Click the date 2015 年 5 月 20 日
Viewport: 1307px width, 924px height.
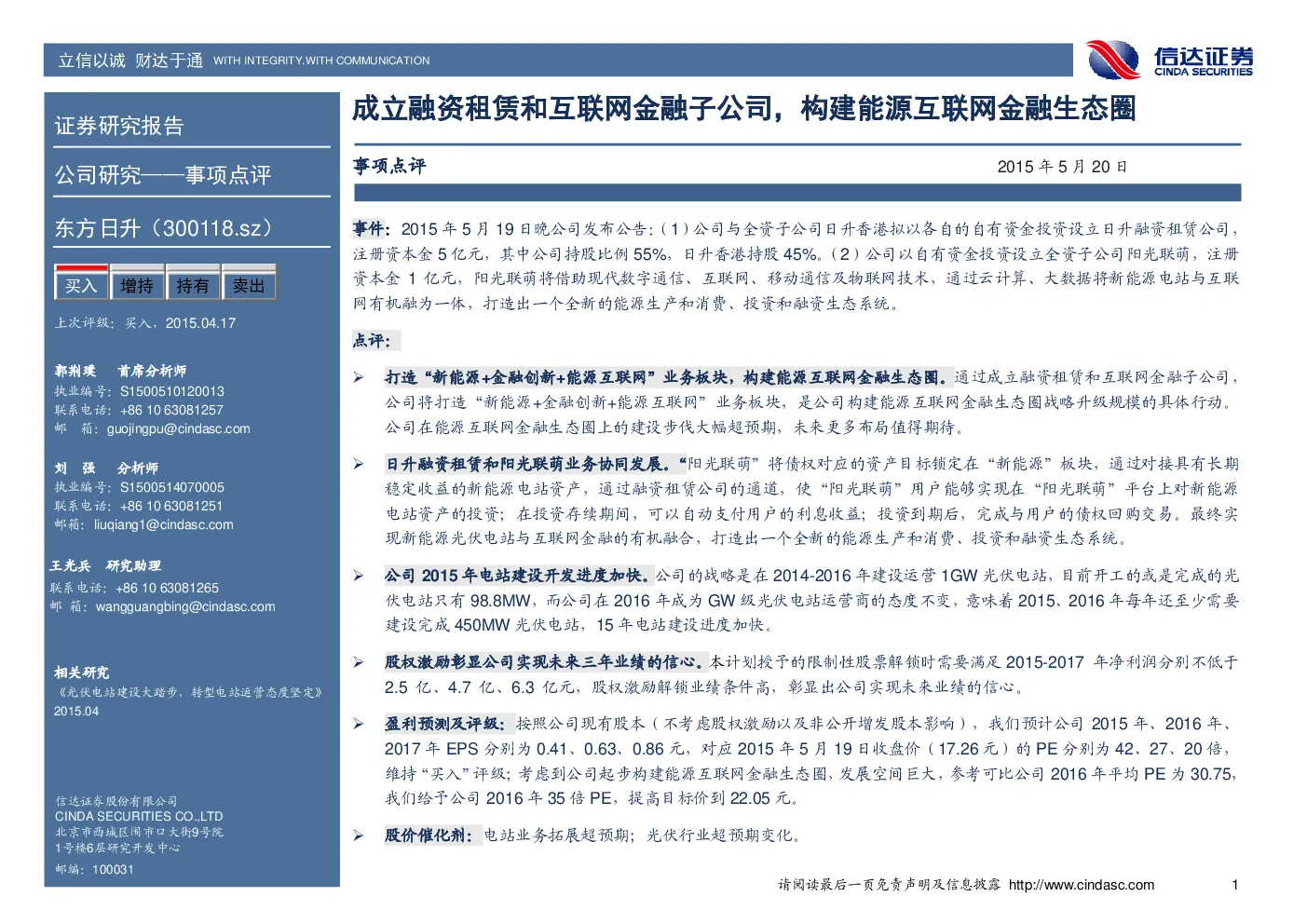tap(1062, 167)
